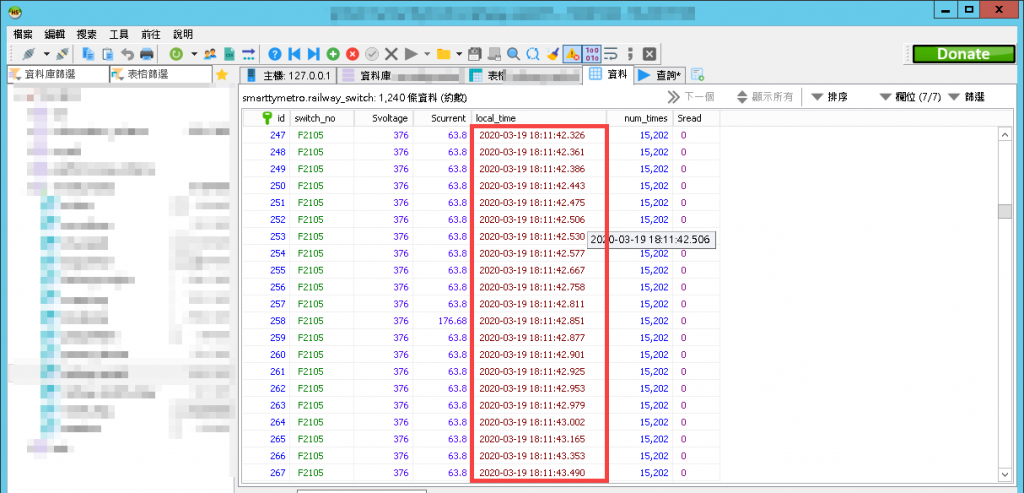Select the id cell 247

point(266,135)
